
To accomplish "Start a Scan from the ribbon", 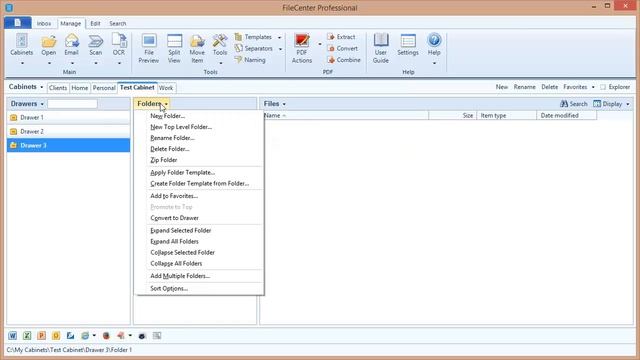I will [96, 44].
